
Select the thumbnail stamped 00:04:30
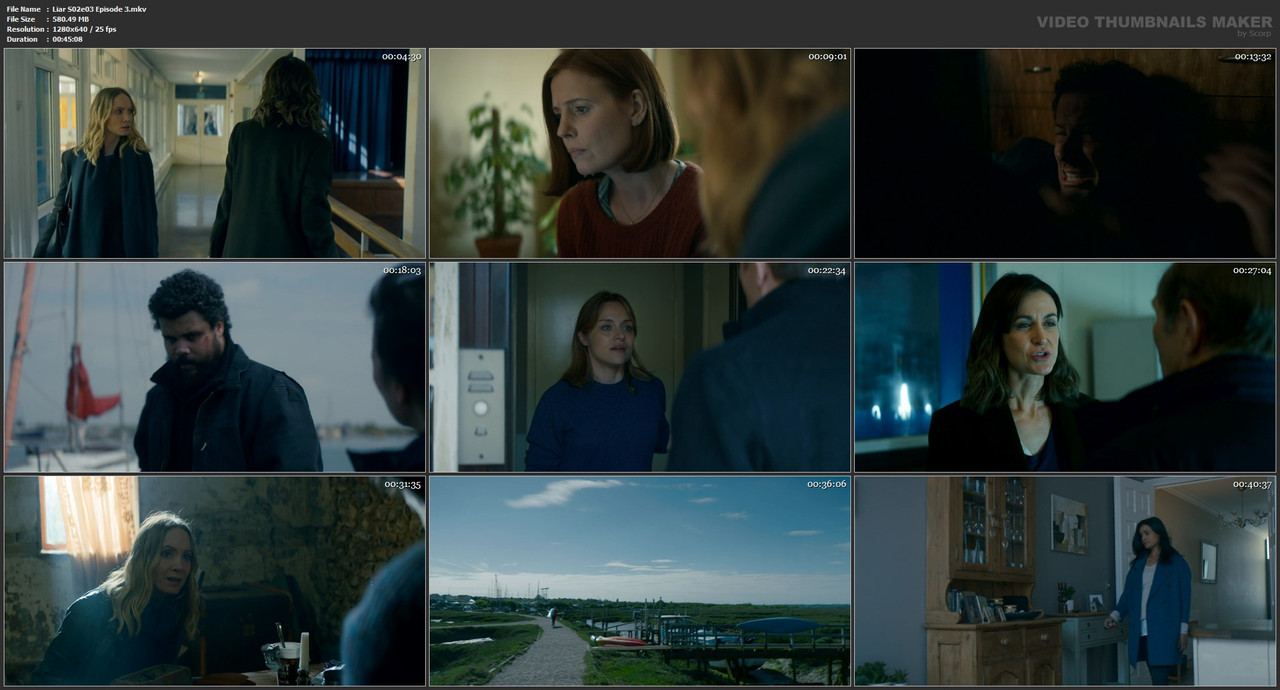[x=215, y=153]
